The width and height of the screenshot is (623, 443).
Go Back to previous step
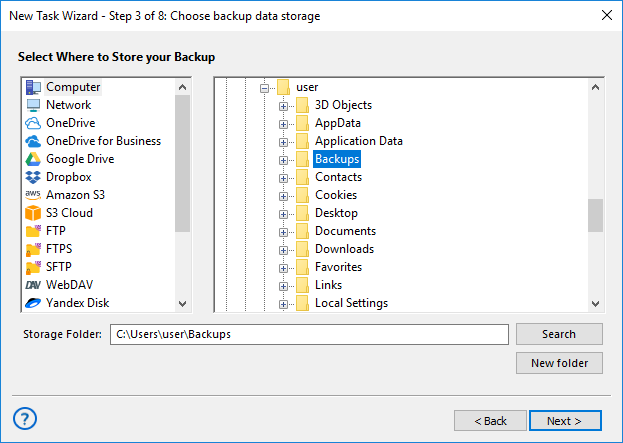click(490, 421)
